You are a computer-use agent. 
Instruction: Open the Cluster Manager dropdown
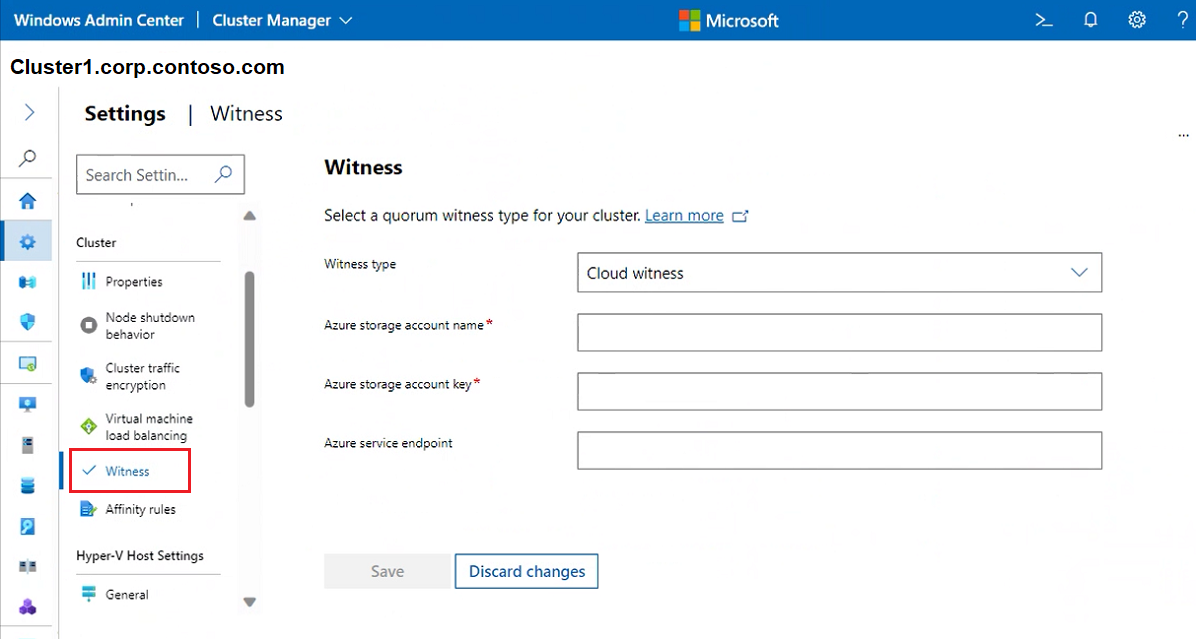282,21
